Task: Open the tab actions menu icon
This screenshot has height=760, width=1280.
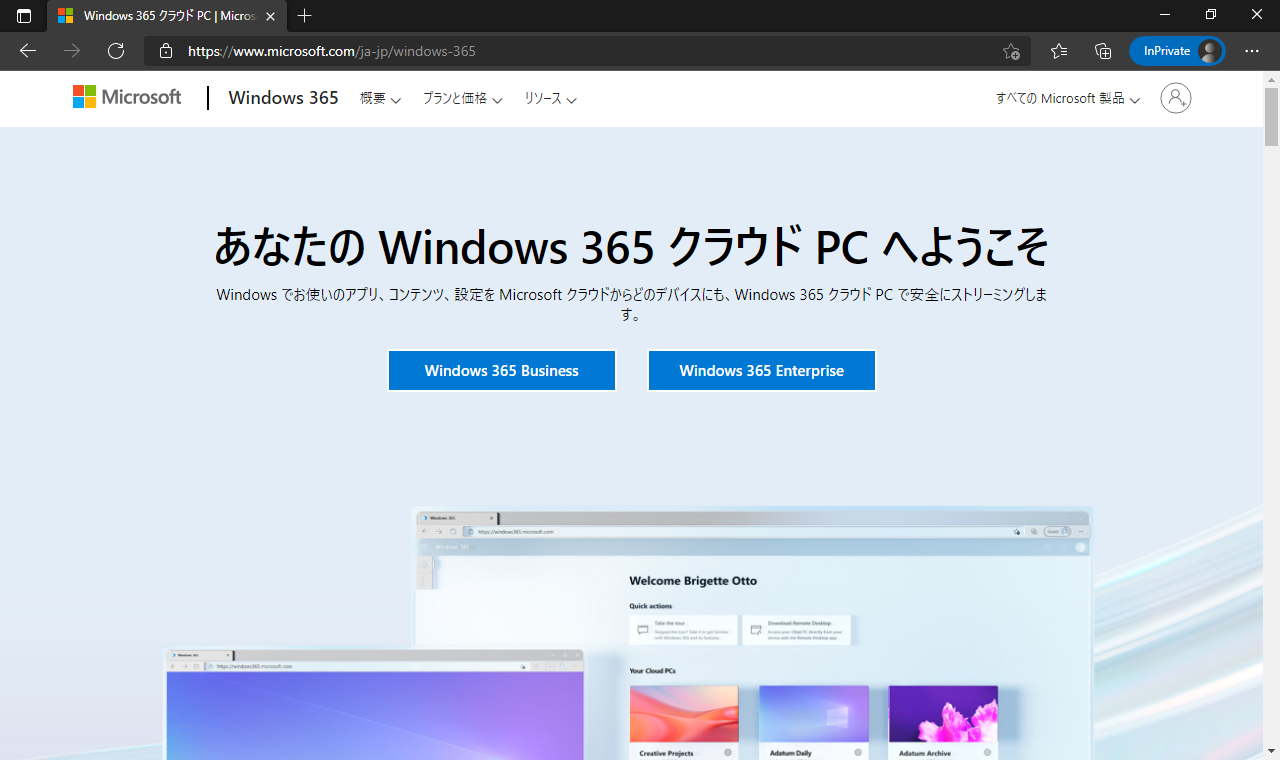Action: 24,16
